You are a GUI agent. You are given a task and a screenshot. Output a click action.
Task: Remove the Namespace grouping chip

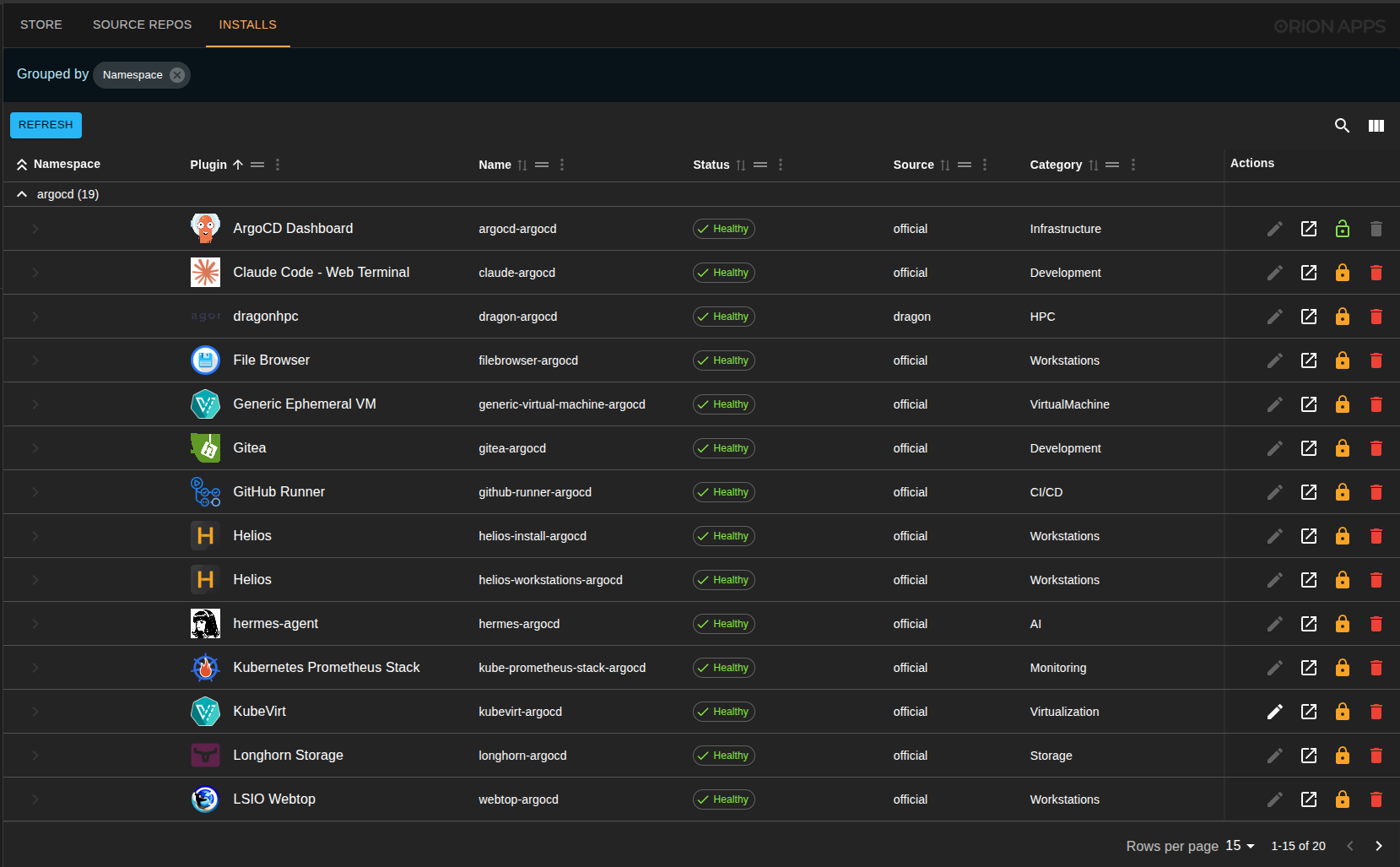point(177,75)
